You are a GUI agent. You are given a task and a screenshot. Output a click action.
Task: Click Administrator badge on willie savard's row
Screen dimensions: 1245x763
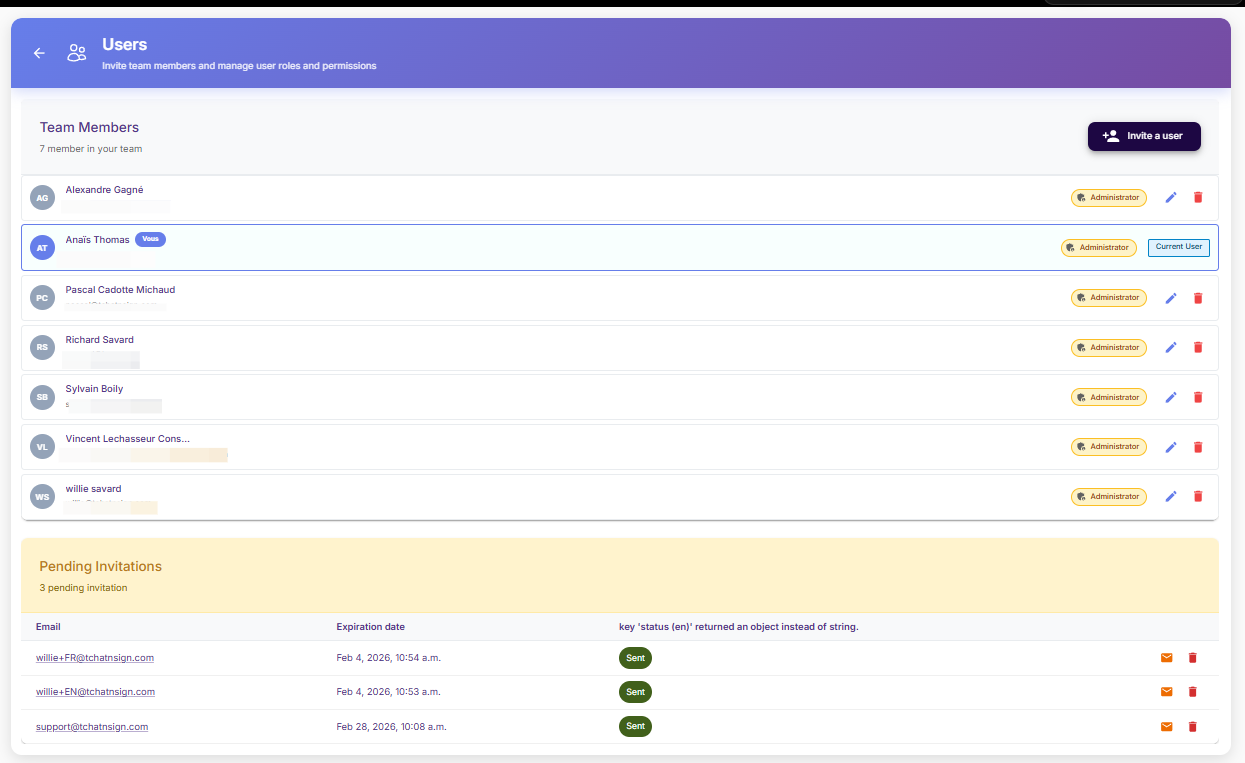(x=1109, y=497)
